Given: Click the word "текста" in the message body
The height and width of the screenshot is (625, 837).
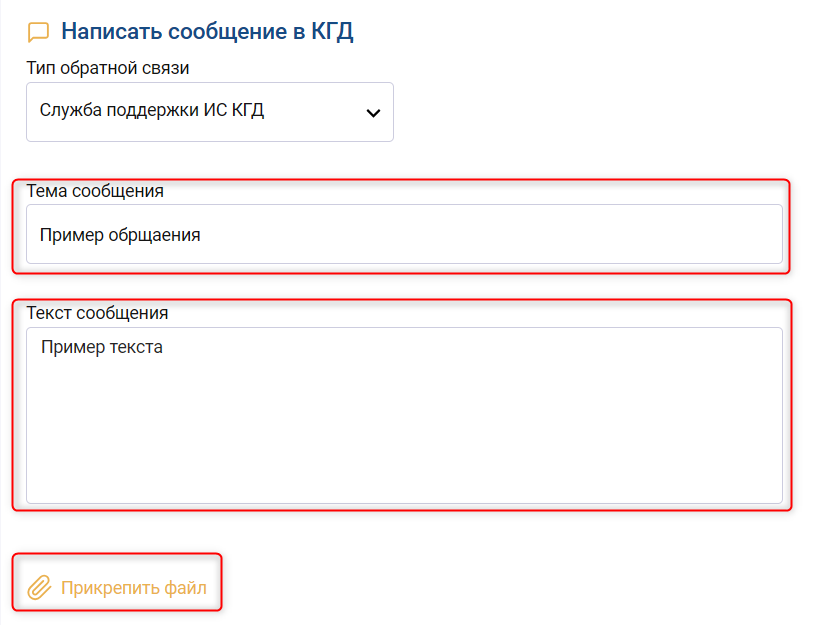Looking at the screenshot, I should point(133,348).
